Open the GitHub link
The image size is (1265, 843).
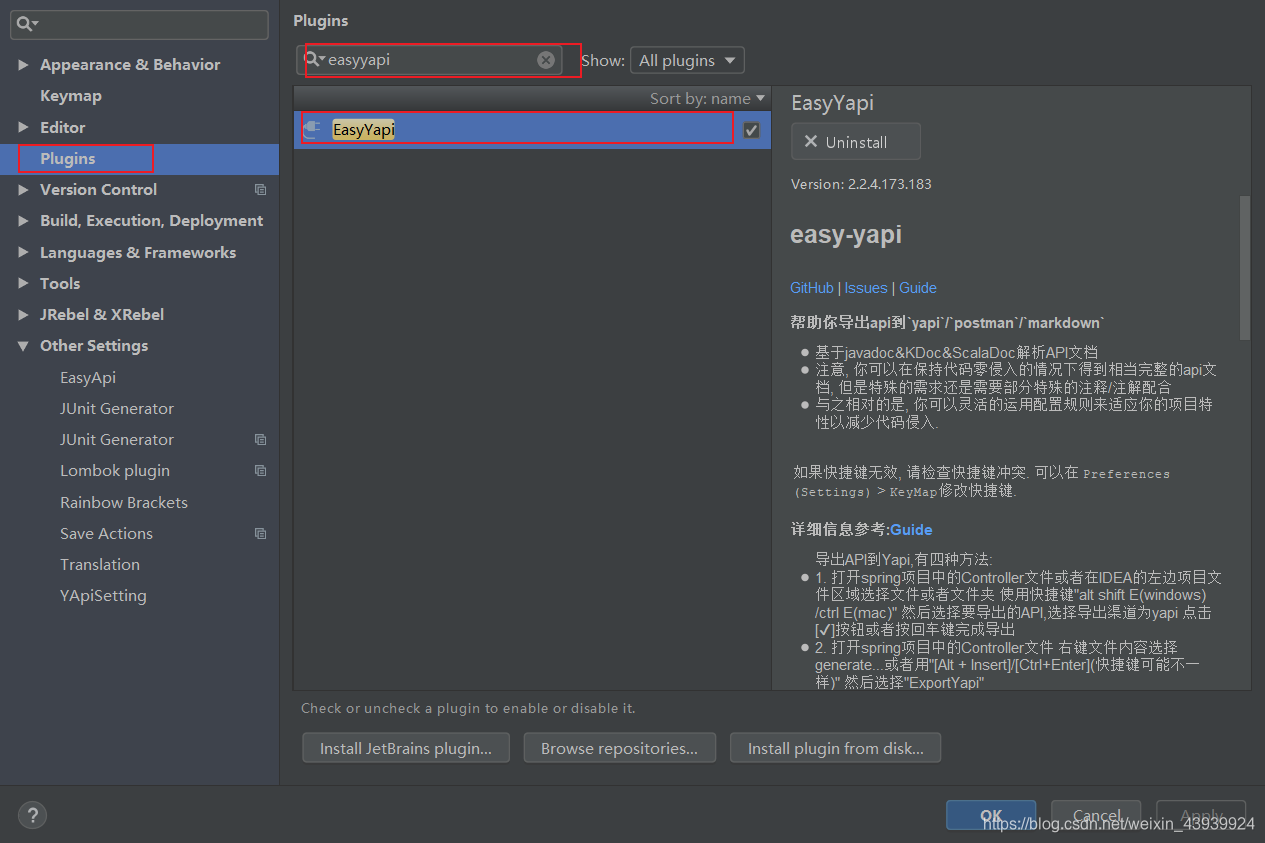812,288
